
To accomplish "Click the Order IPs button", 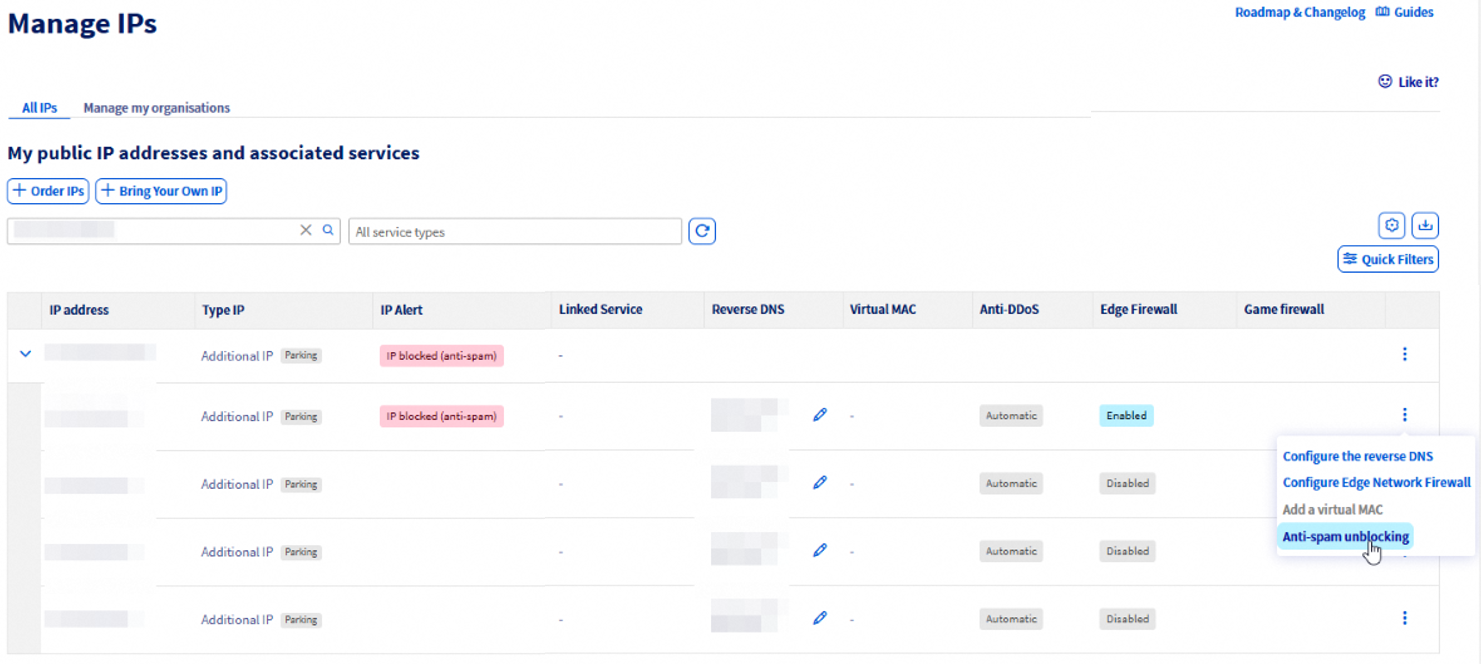I will pos(48,191).
